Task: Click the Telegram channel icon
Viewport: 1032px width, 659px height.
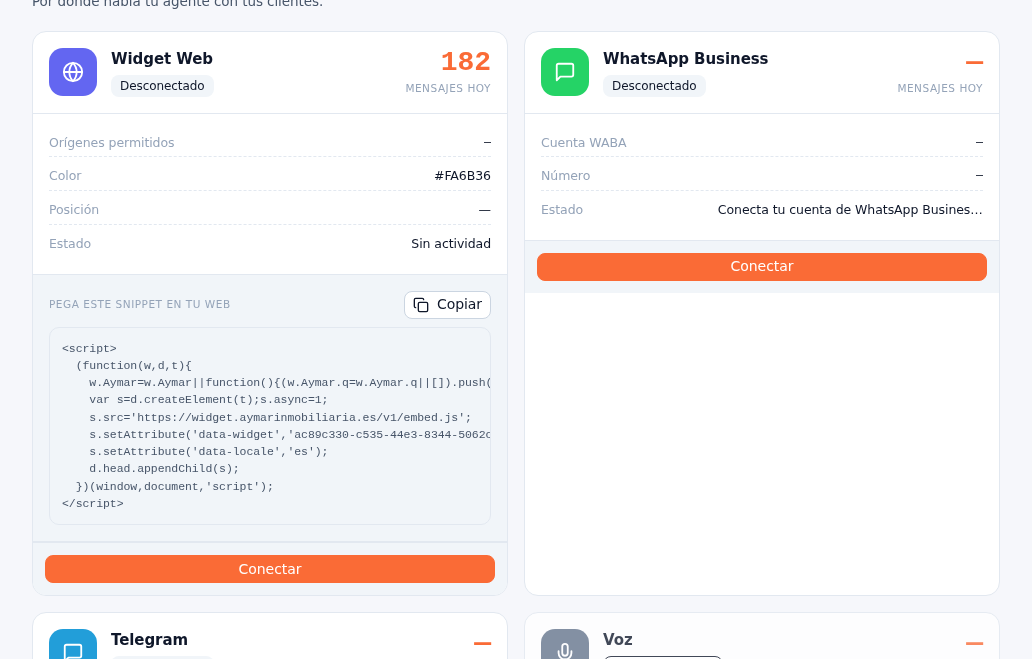Action: pos(73,644)
